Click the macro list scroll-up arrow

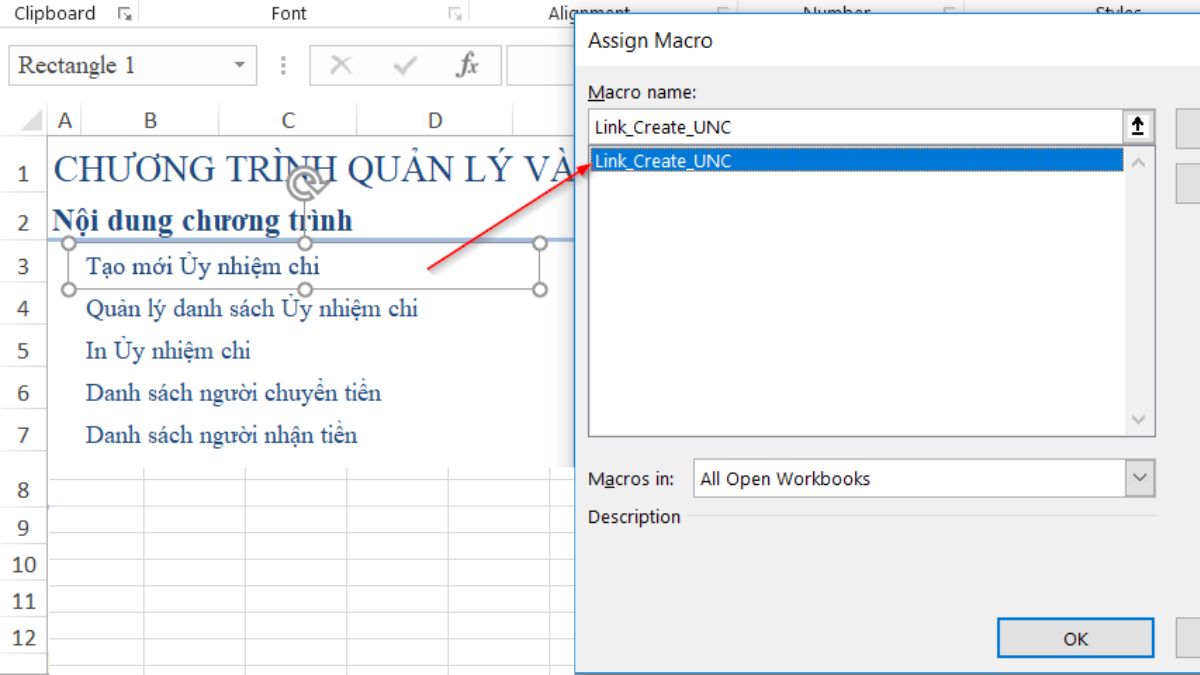[x=1138, y=162]
